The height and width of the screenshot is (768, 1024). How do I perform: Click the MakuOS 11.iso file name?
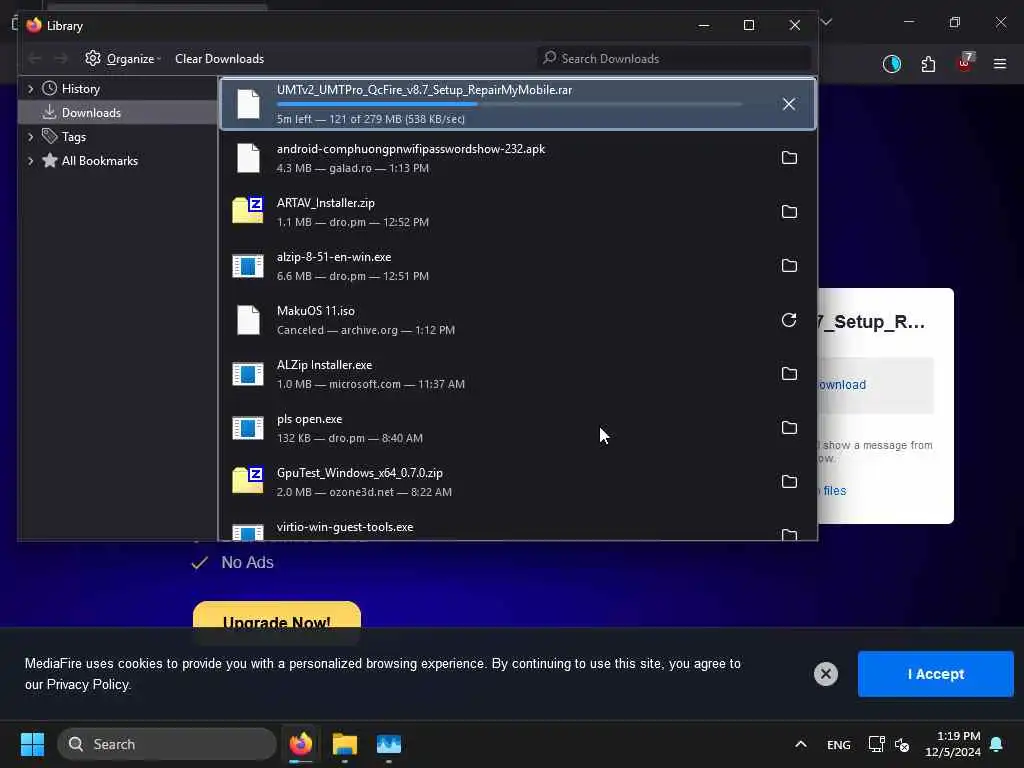tap(315, 311)
